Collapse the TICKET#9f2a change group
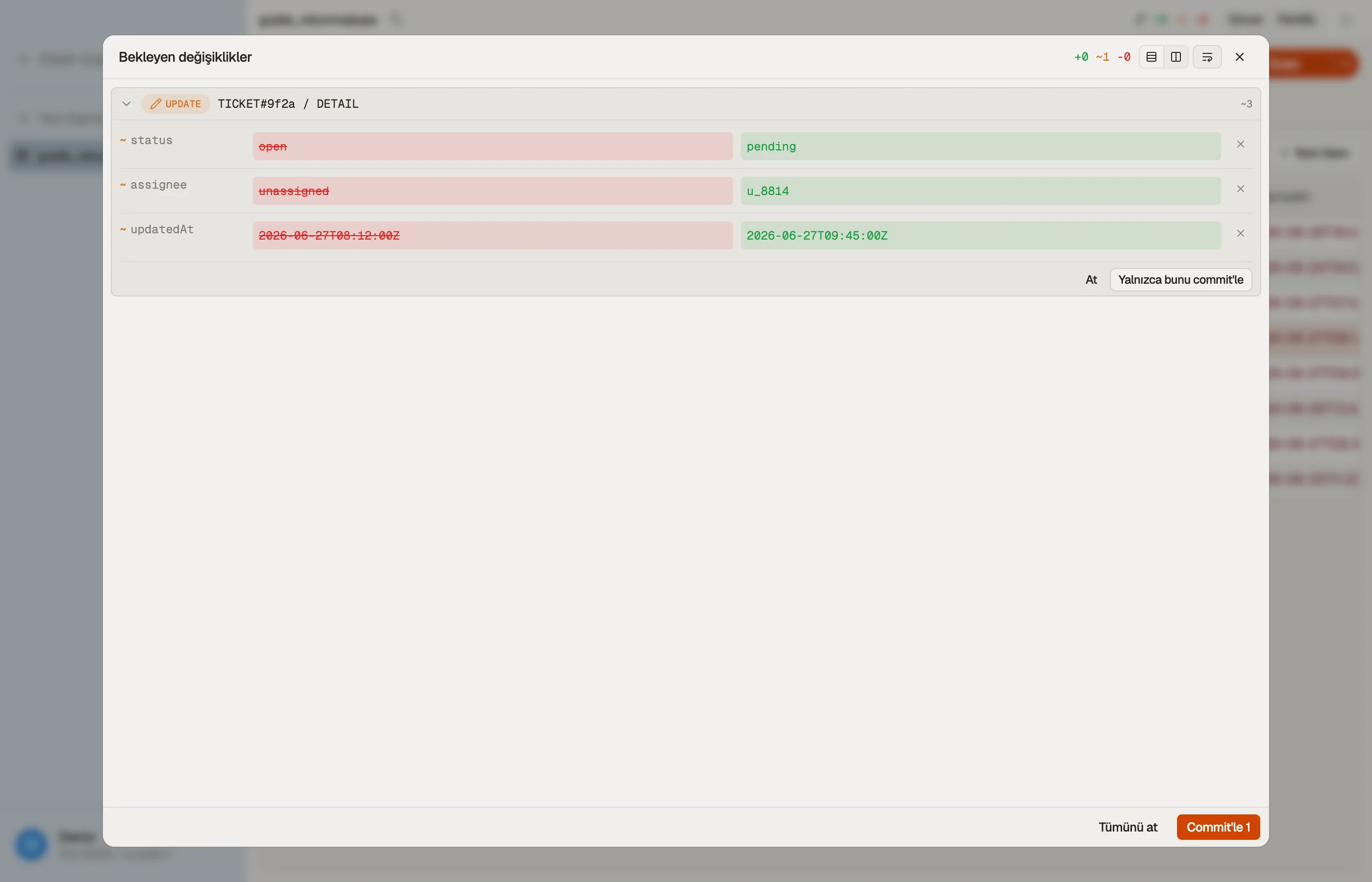Image resolution: width=1372 pixels, height=882 pixels. [126, 104]
